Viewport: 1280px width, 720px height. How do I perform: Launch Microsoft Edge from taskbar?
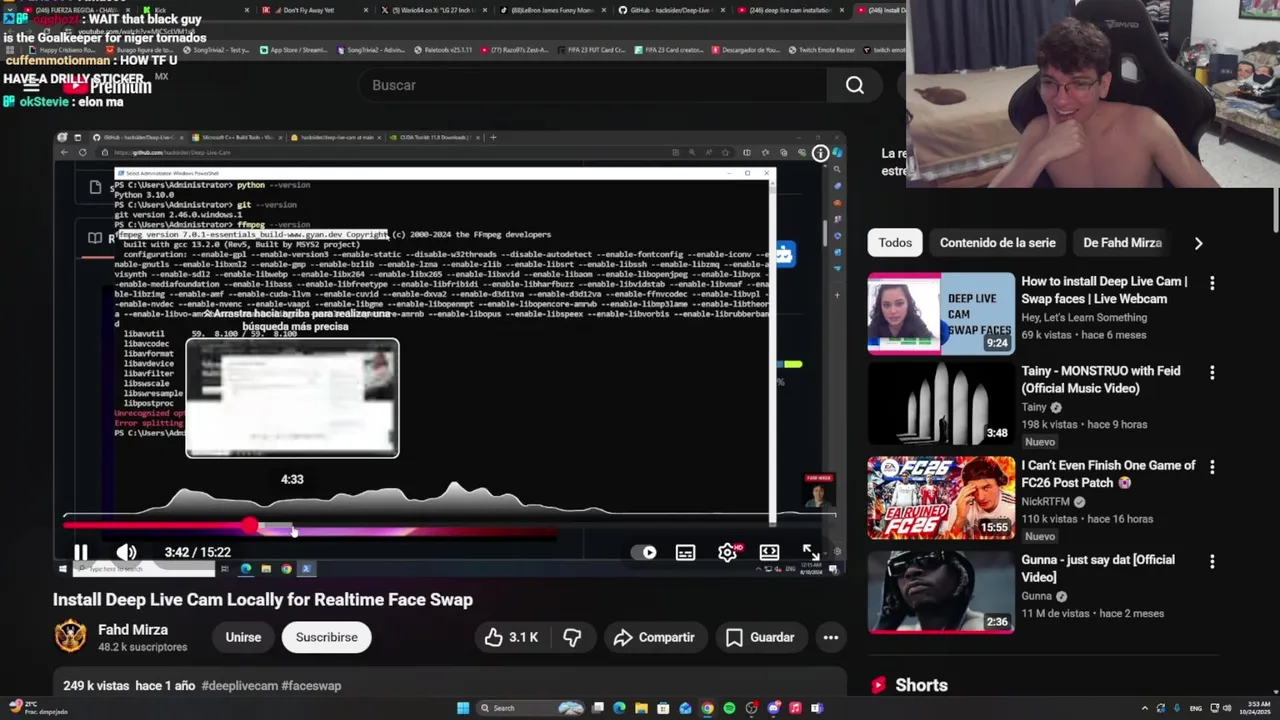pos(620,708)
